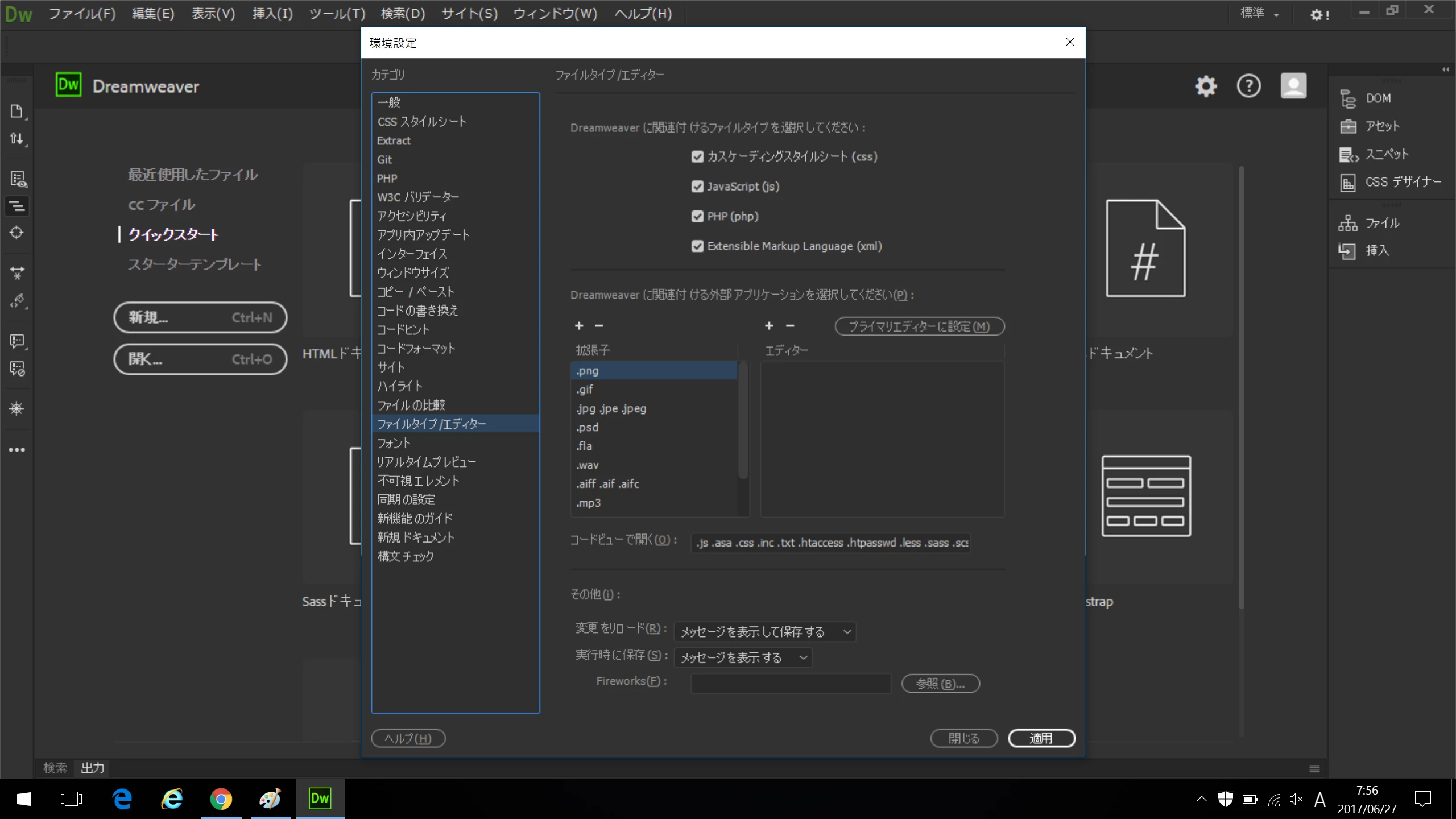
Task: Uncheck カスケーディングスタイルシート (css) checkbox
Action: point(697,157)
